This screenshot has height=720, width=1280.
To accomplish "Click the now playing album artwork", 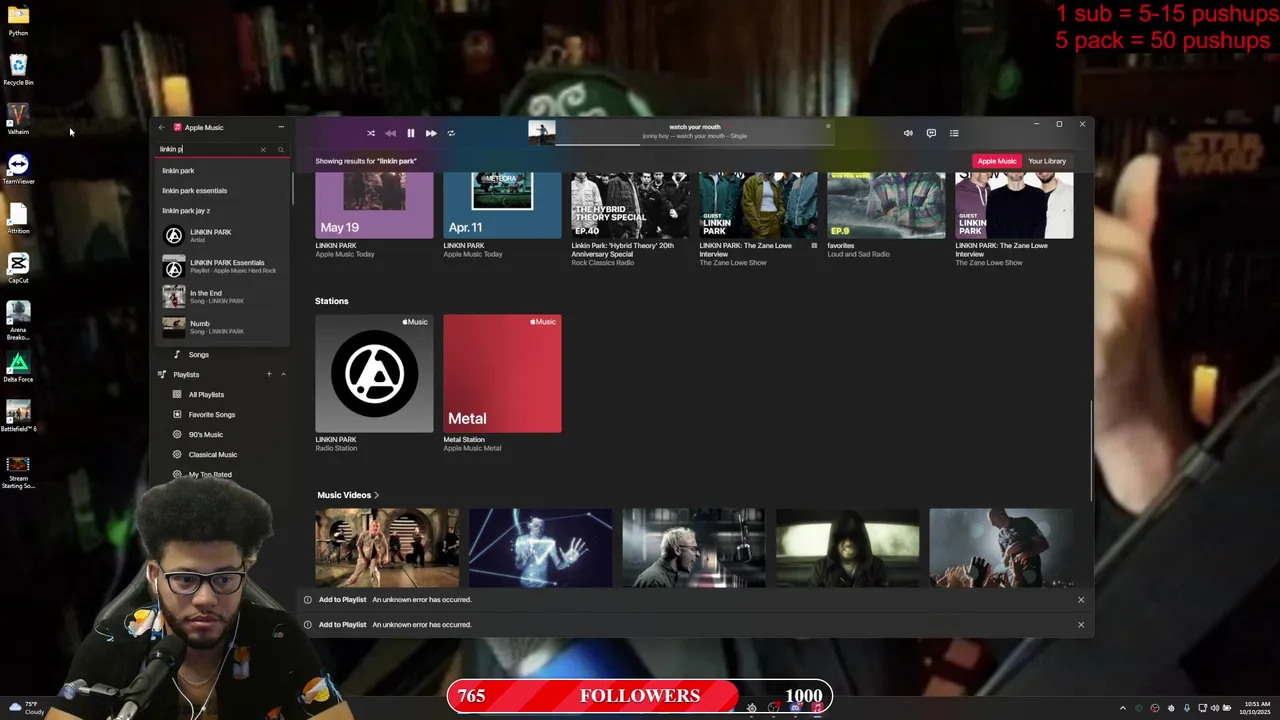I will [542, 133].
